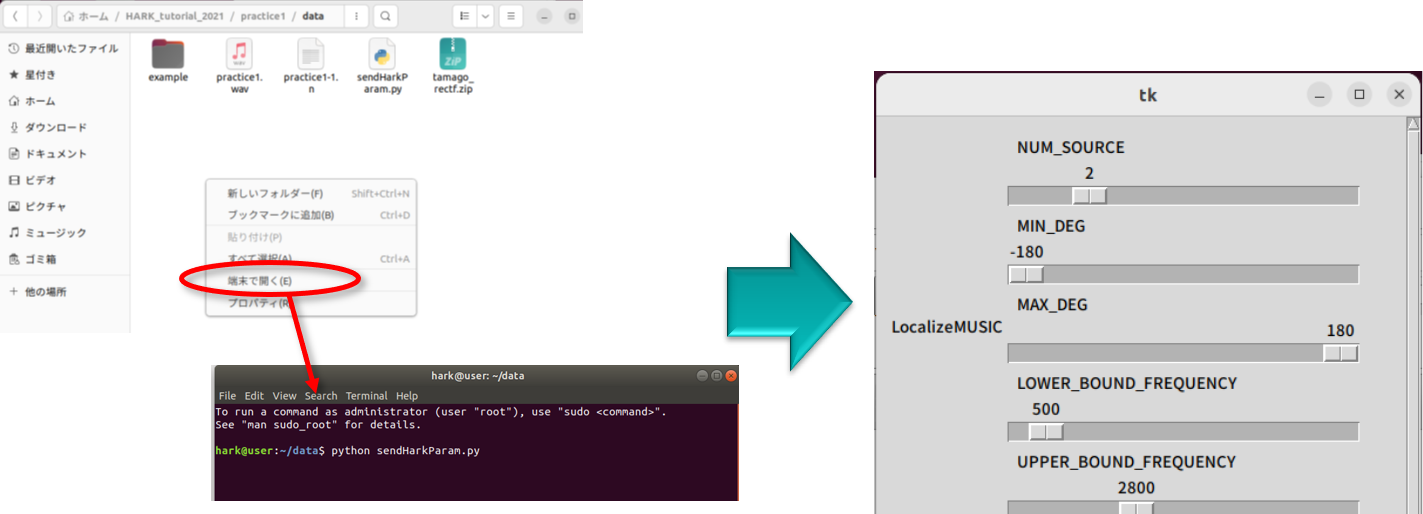Select the tamago_rectf.zip archive
Screen dimensions: 1423x514
pos(452,55)
